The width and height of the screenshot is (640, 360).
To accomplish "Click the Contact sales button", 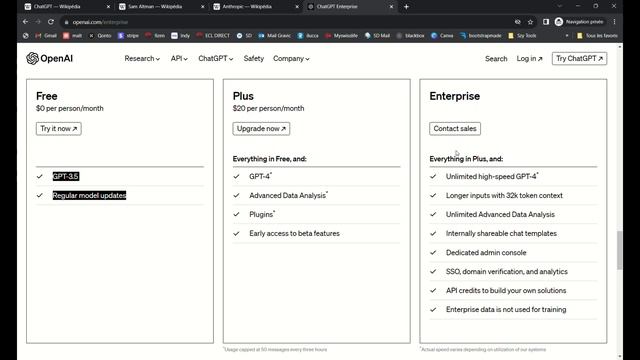I will (x=455, y=129).
